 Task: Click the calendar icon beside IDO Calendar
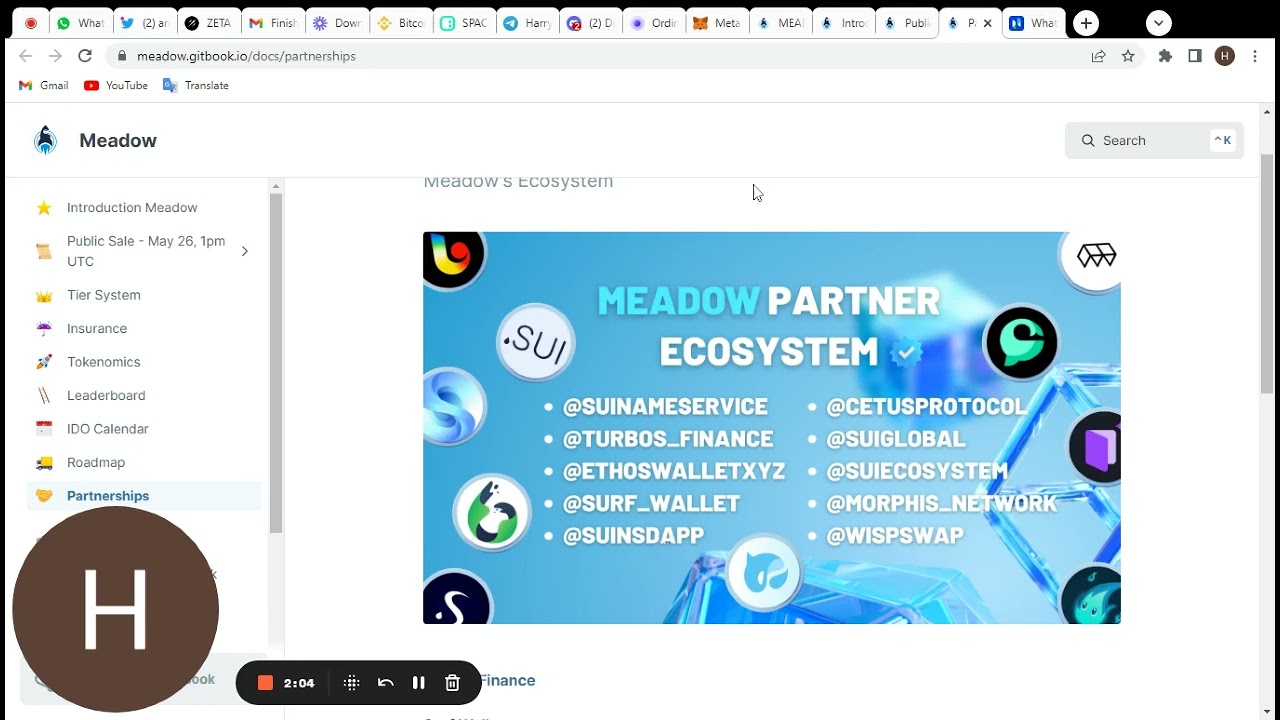click(44, 429)
